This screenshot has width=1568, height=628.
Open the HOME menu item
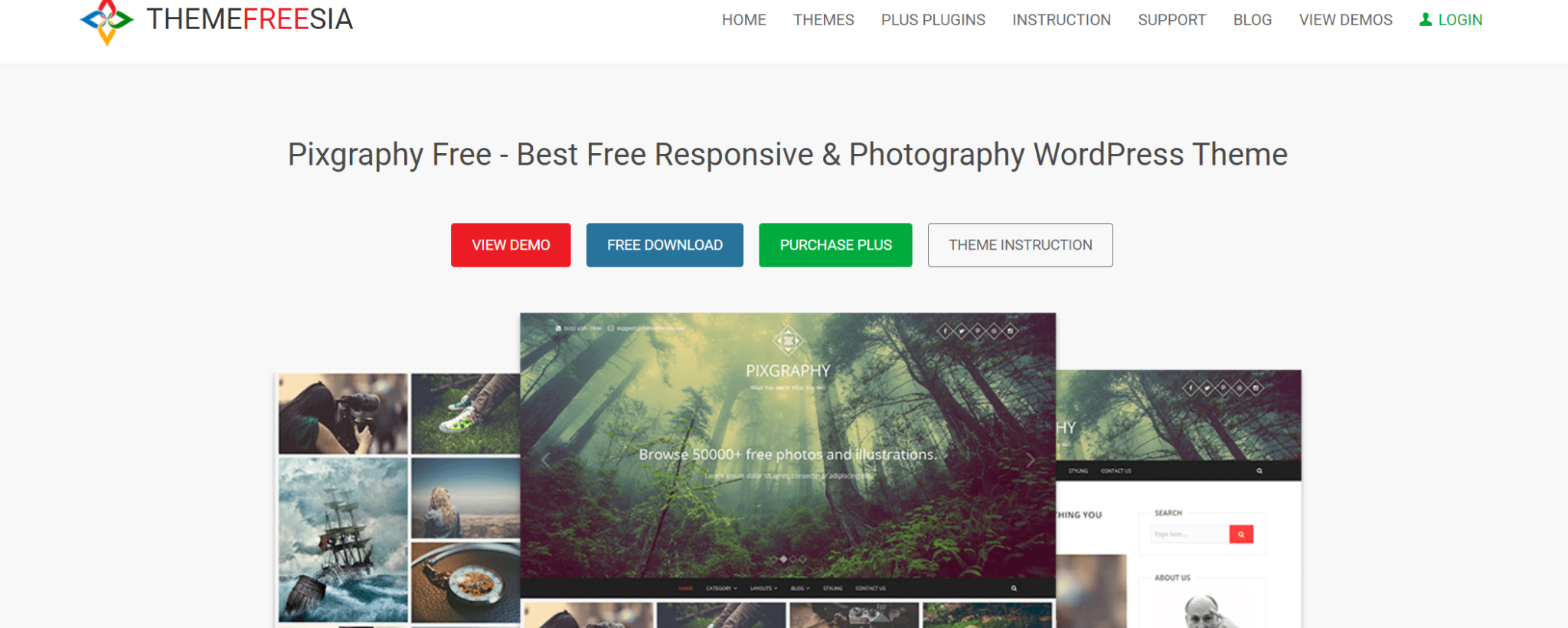point(743,20)
